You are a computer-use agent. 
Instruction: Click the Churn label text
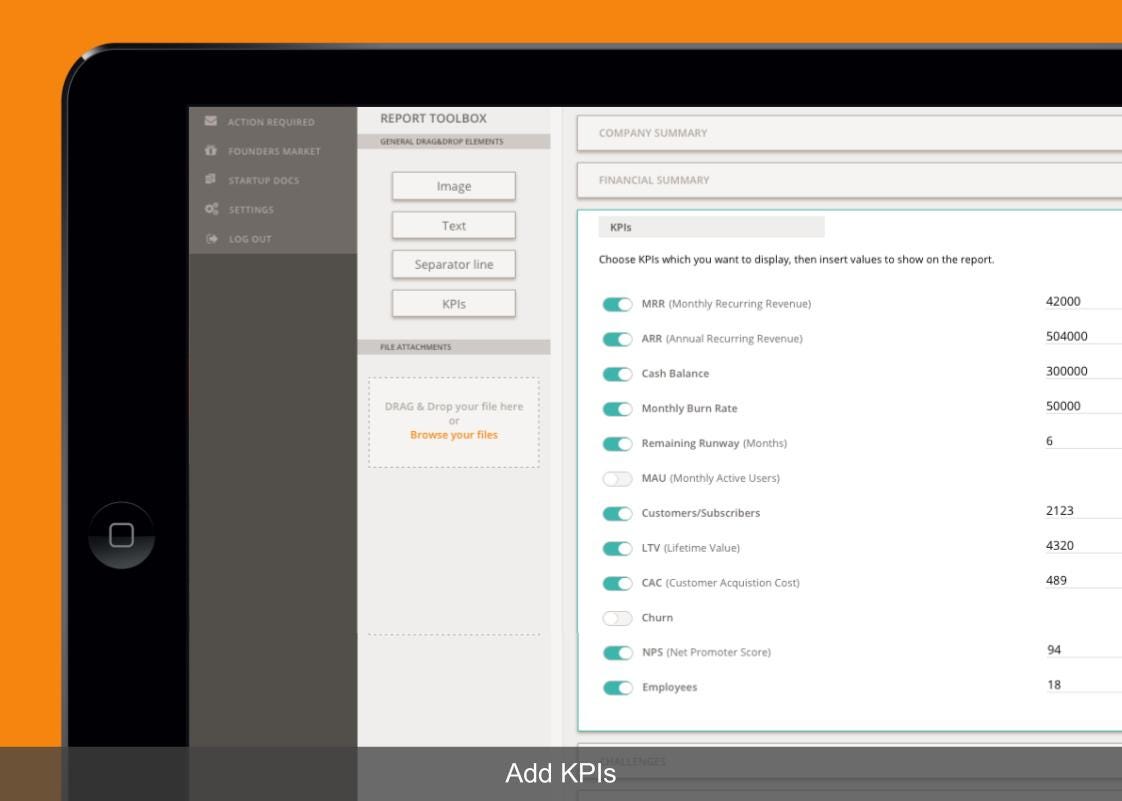click(657, 618)
